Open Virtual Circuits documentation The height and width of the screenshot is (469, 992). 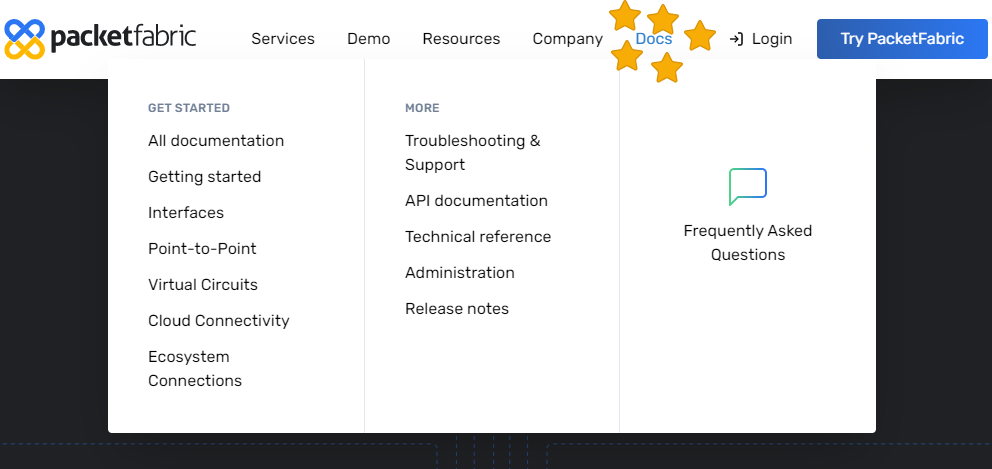(x=203, y=285)
